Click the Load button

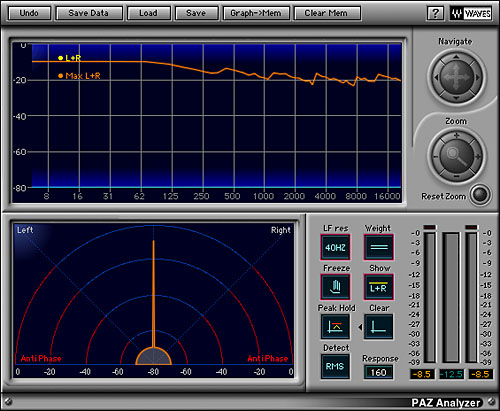pos(148,13)
